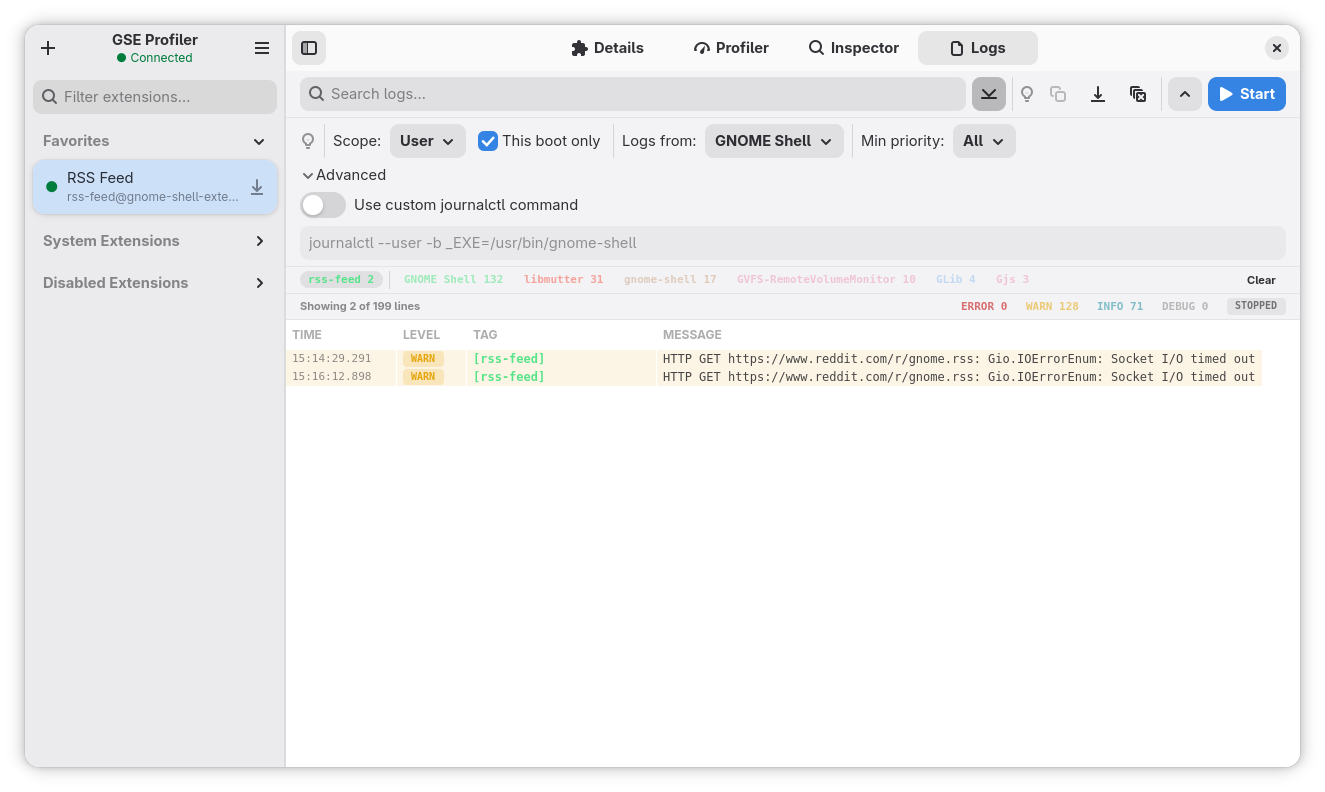Click RSS Feed green status dot
The height and width of the screenshot is (792, 1325).
coord(52,187)
